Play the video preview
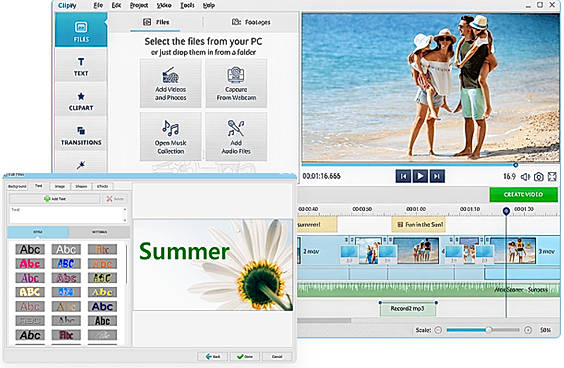The image size is (564, 368). (420, 176)
